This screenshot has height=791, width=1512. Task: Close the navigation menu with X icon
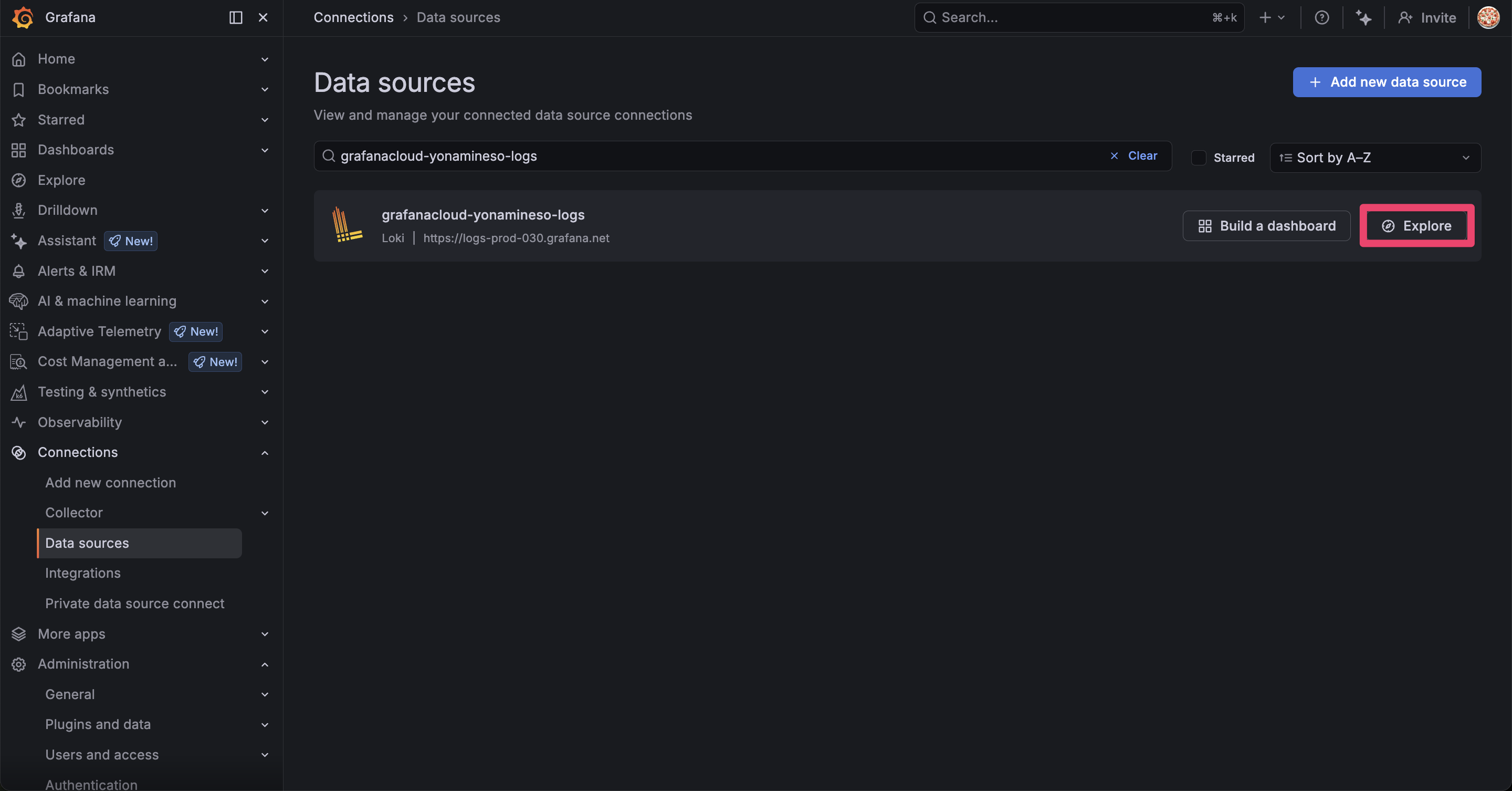click(263, 18)
